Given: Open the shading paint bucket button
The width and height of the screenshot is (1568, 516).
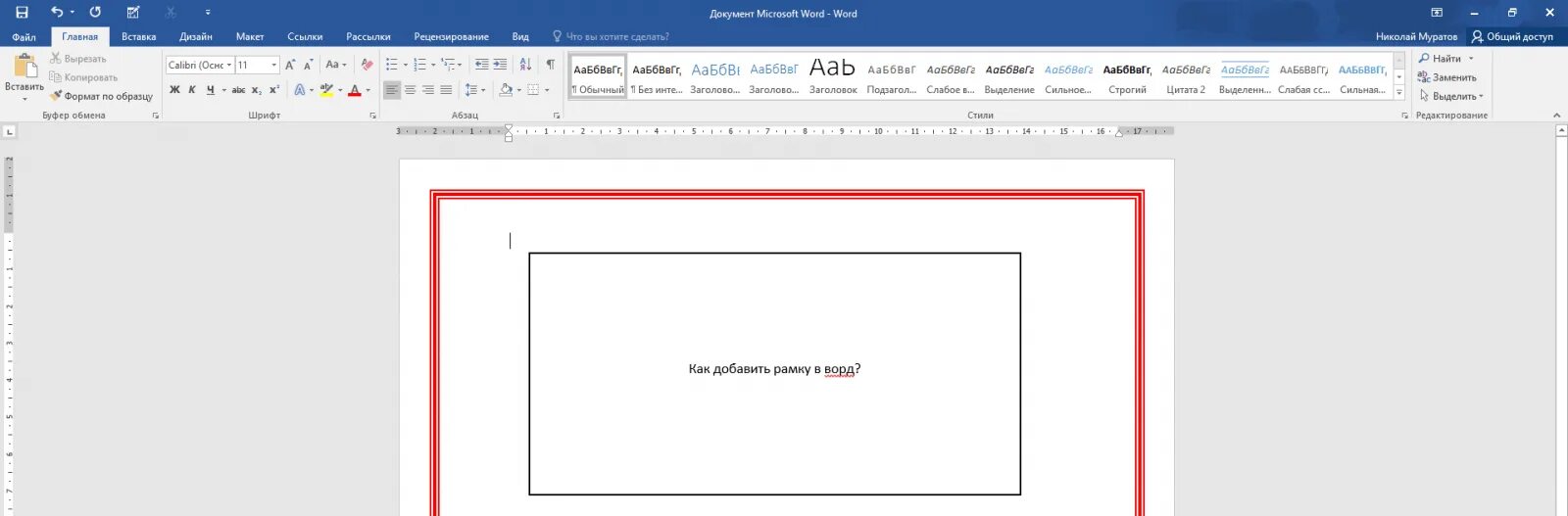Looking at the screenshot, I should (506, 90).
